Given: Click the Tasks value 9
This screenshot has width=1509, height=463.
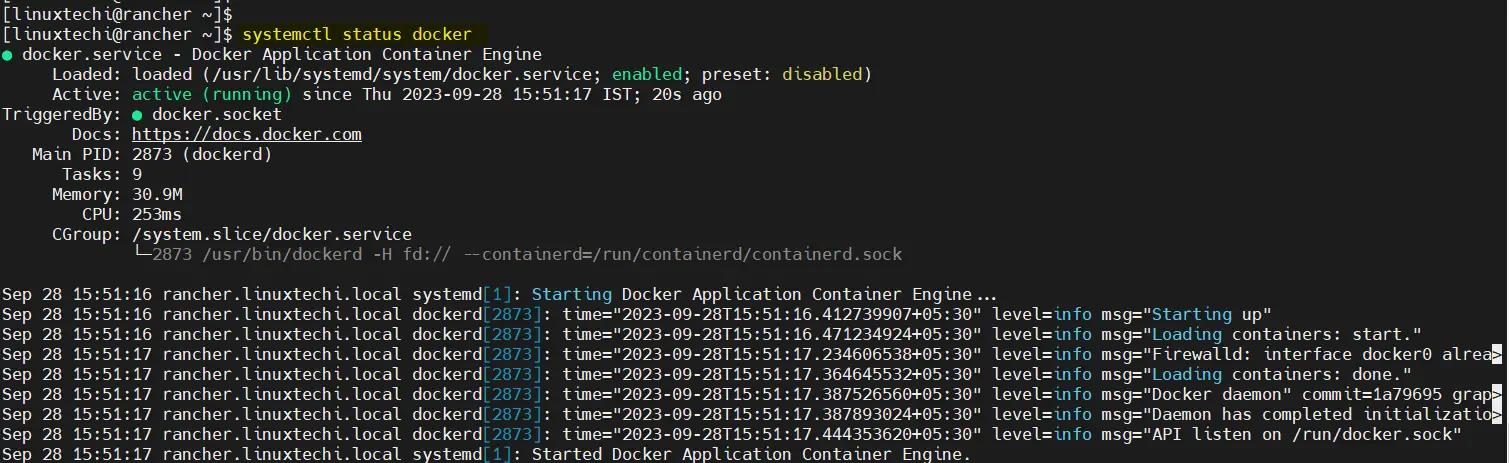Looking at the screenshot, I should [137, 174].
